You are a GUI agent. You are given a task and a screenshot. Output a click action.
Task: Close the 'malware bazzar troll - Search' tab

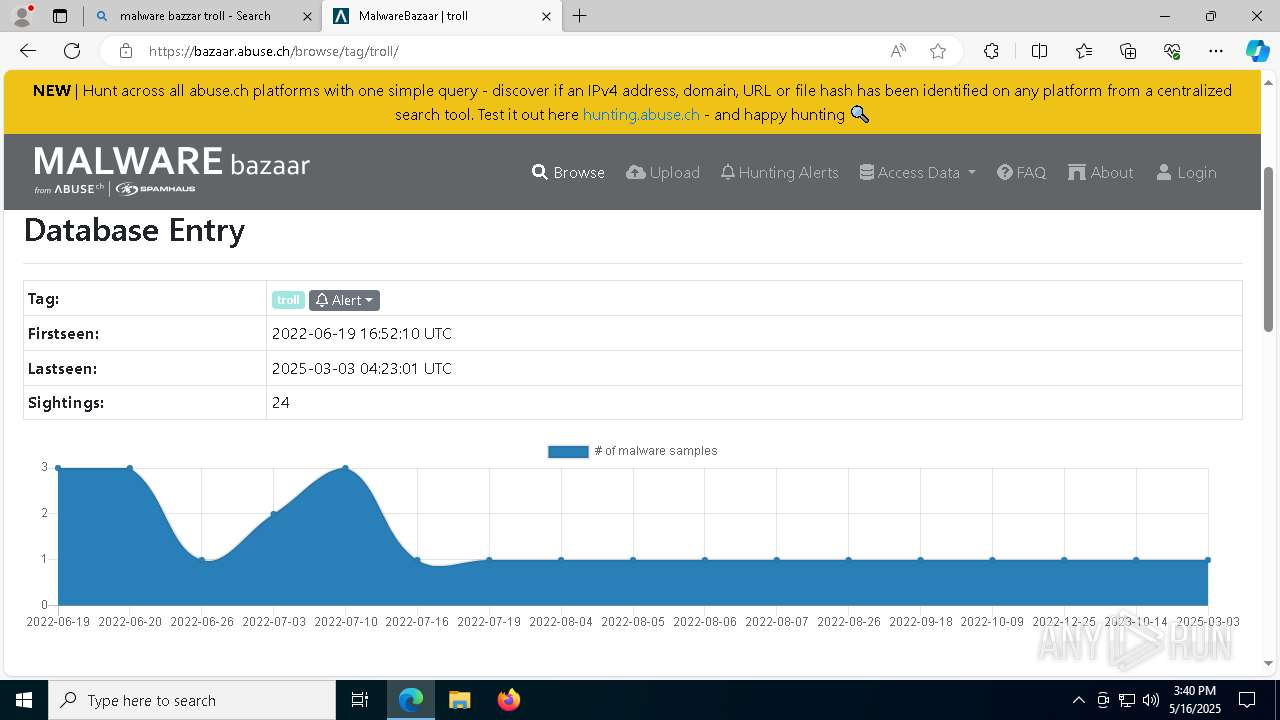coord(307,16)
